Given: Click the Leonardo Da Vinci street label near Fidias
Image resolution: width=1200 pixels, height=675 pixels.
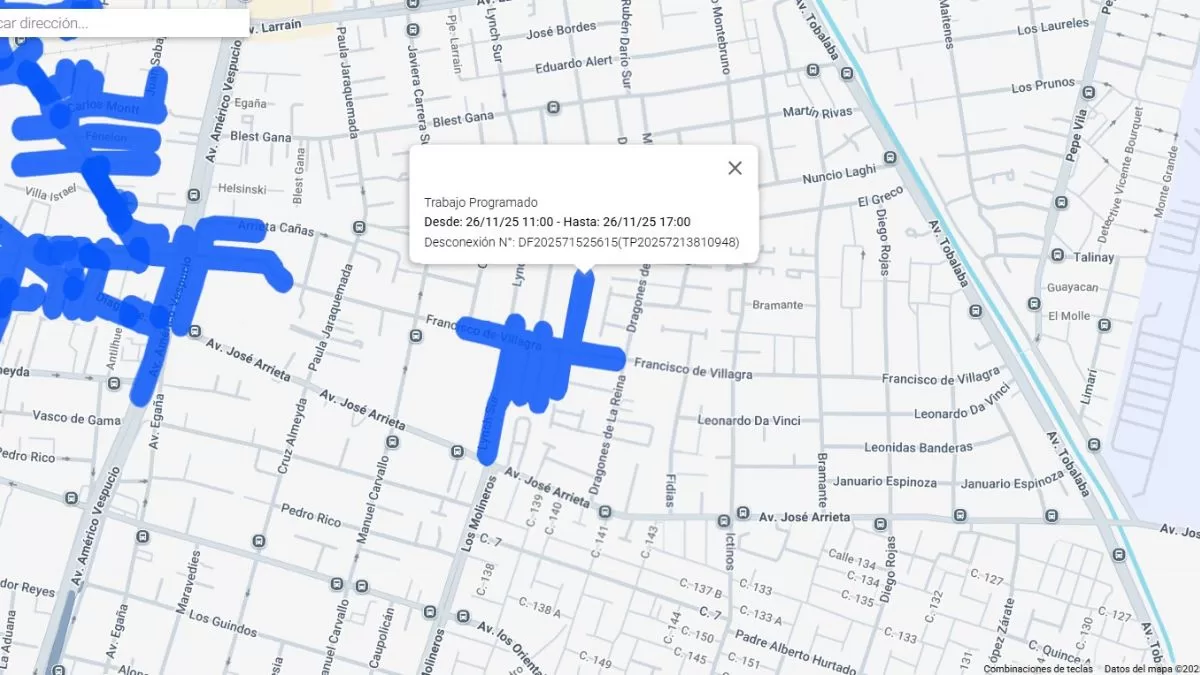Looking at the screenshot, I should click(x=749, y=421).
